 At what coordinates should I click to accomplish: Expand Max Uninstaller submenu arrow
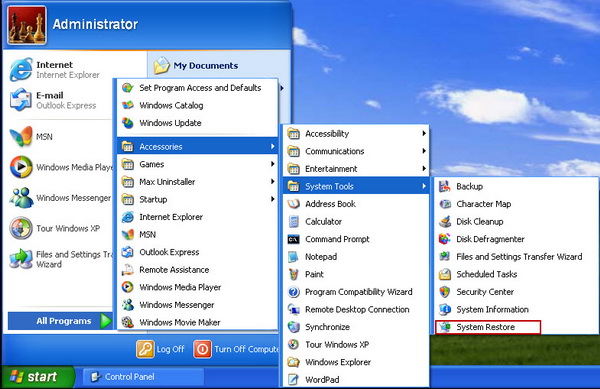click(272, 182)
